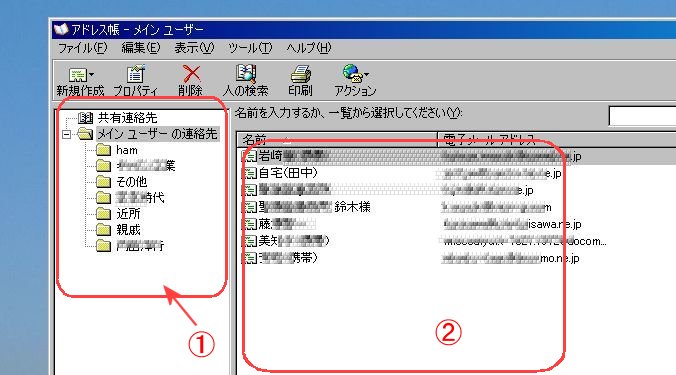
Task: Sort by the 名前 column header
Action: click(x=337, y=139)
